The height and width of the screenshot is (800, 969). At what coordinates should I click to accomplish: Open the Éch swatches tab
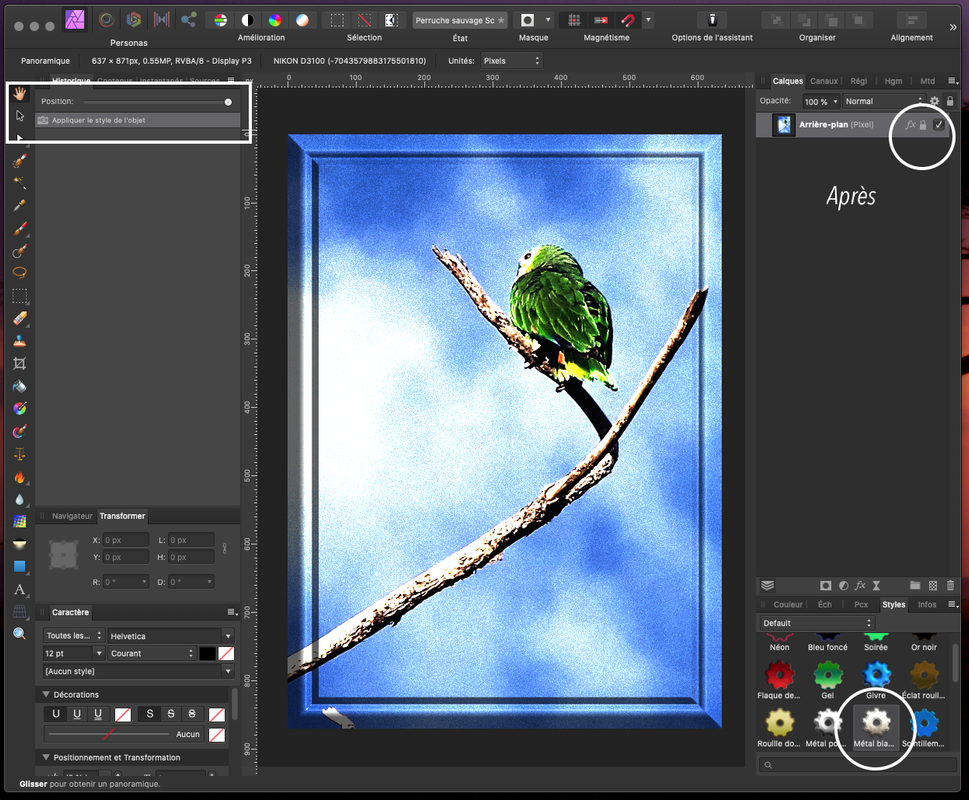tap(824, 604)
